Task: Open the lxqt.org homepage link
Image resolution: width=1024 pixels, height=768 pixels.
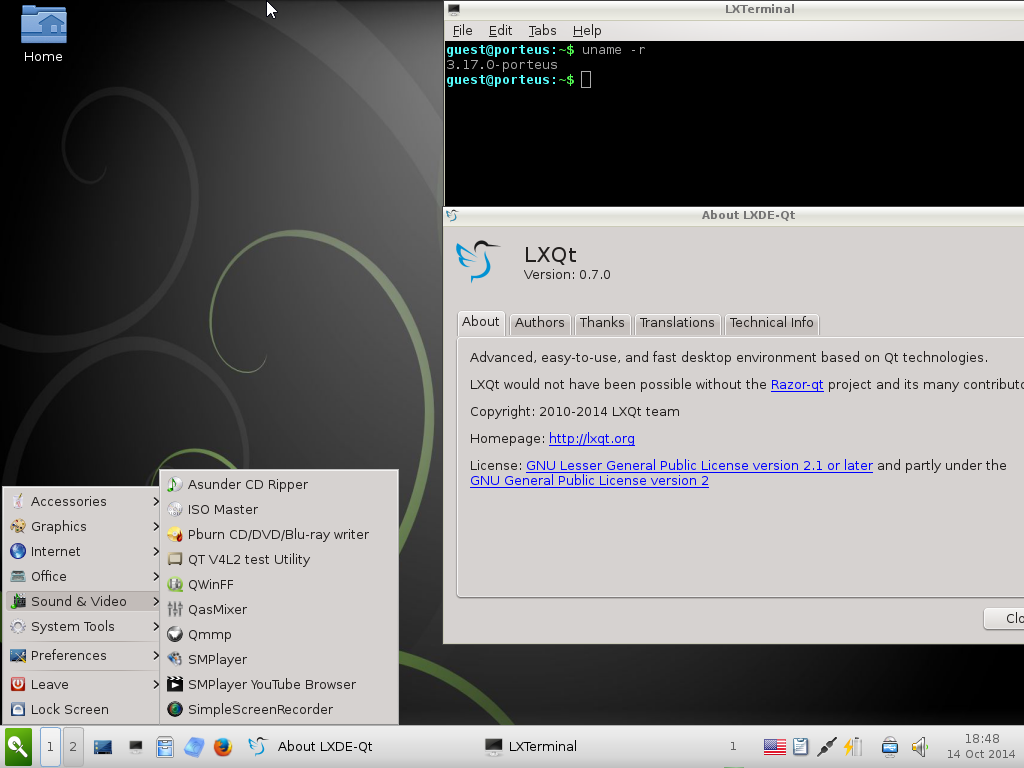Action: pos(591,438)
